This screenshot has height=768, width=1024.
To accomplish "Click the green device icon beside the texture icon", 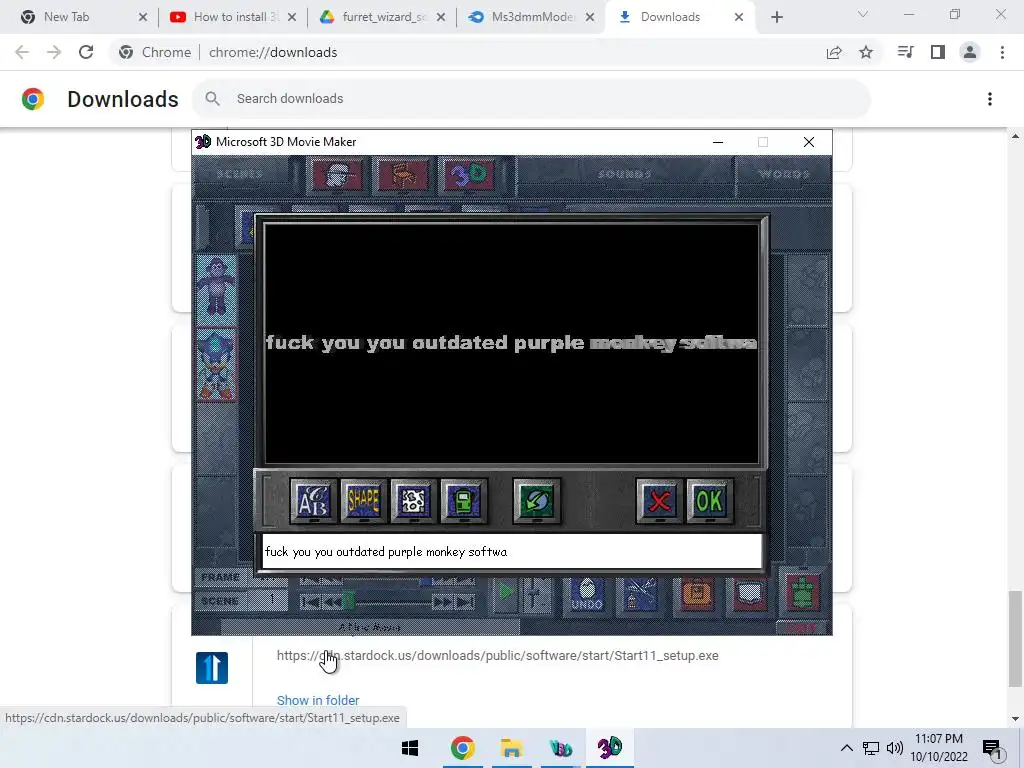I will tap(463, 501).
